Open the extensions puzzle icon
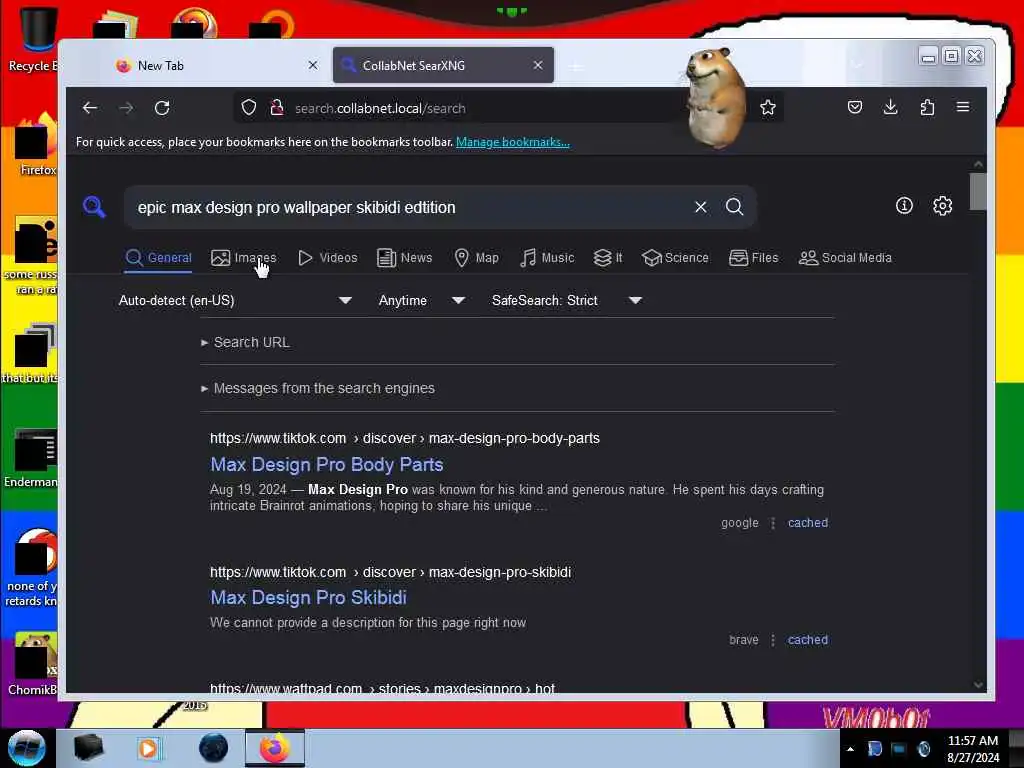Viewport: 1024px width, 768px height. (x=927, y=107)
